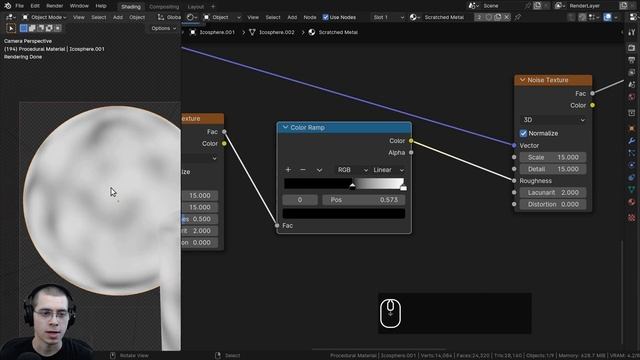Click the Pos 0.573 field

click(x=363, y=200)
